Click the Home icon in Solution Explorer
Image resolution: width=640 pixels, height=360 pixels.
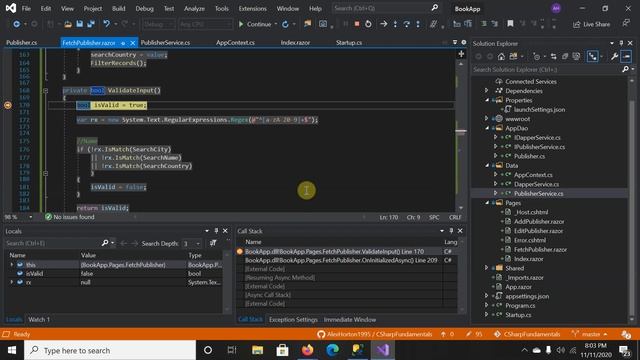coord(501,56)
